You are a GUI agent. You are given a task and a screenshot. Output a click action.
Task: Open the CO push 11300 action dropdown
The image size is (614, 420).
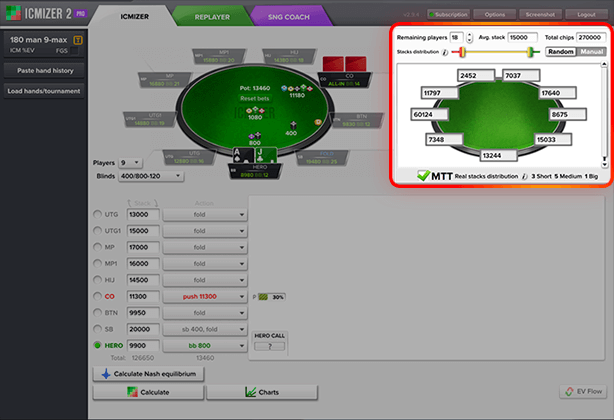pyautogui.click(x=205, y=297)
